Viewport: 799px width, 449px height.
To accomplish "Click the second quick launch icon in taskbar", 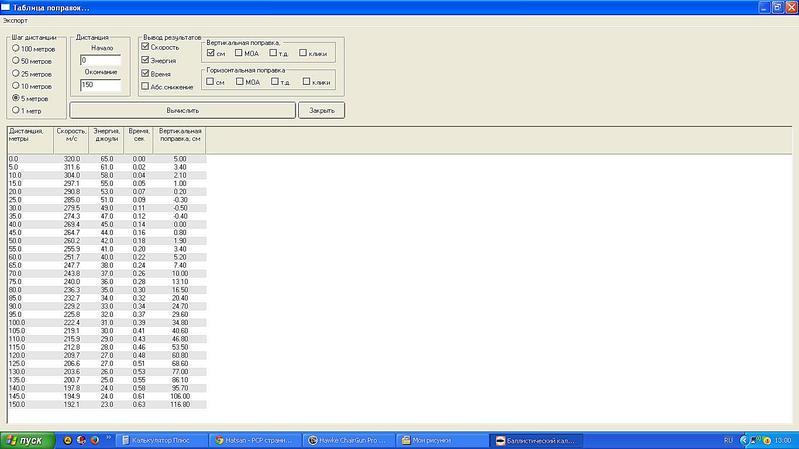I will (81, 440).
